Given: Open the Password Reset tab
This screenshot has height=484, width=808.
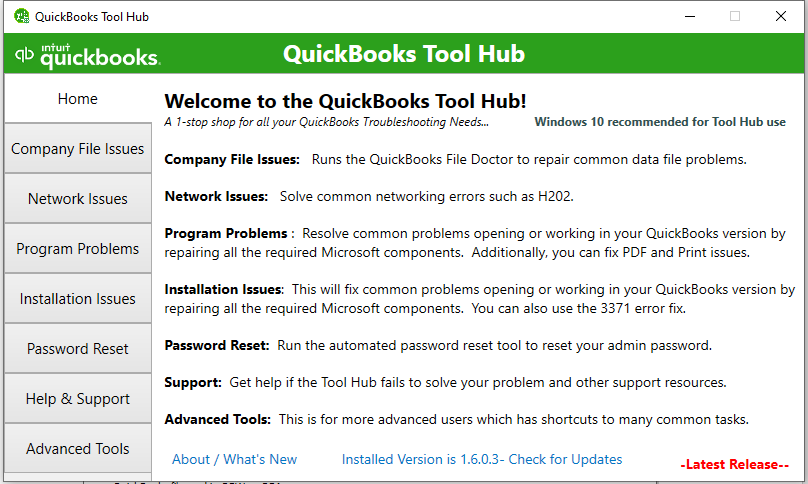Looking at the screenshot, I should [77, 349].
